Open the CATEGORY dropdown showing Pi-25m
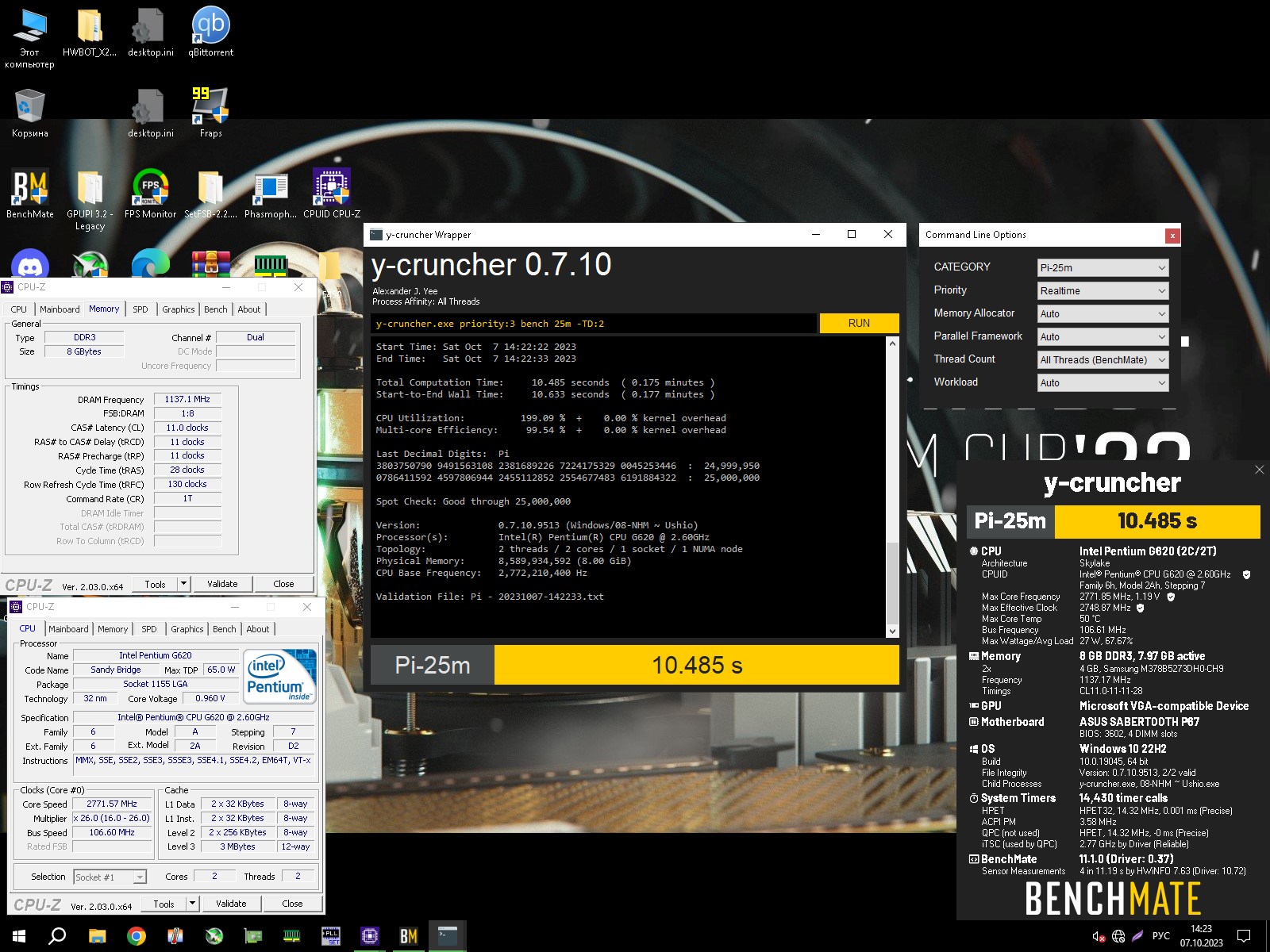Image resolution: width=1270 pixels, height=952 pixels. click(1103, 267)
